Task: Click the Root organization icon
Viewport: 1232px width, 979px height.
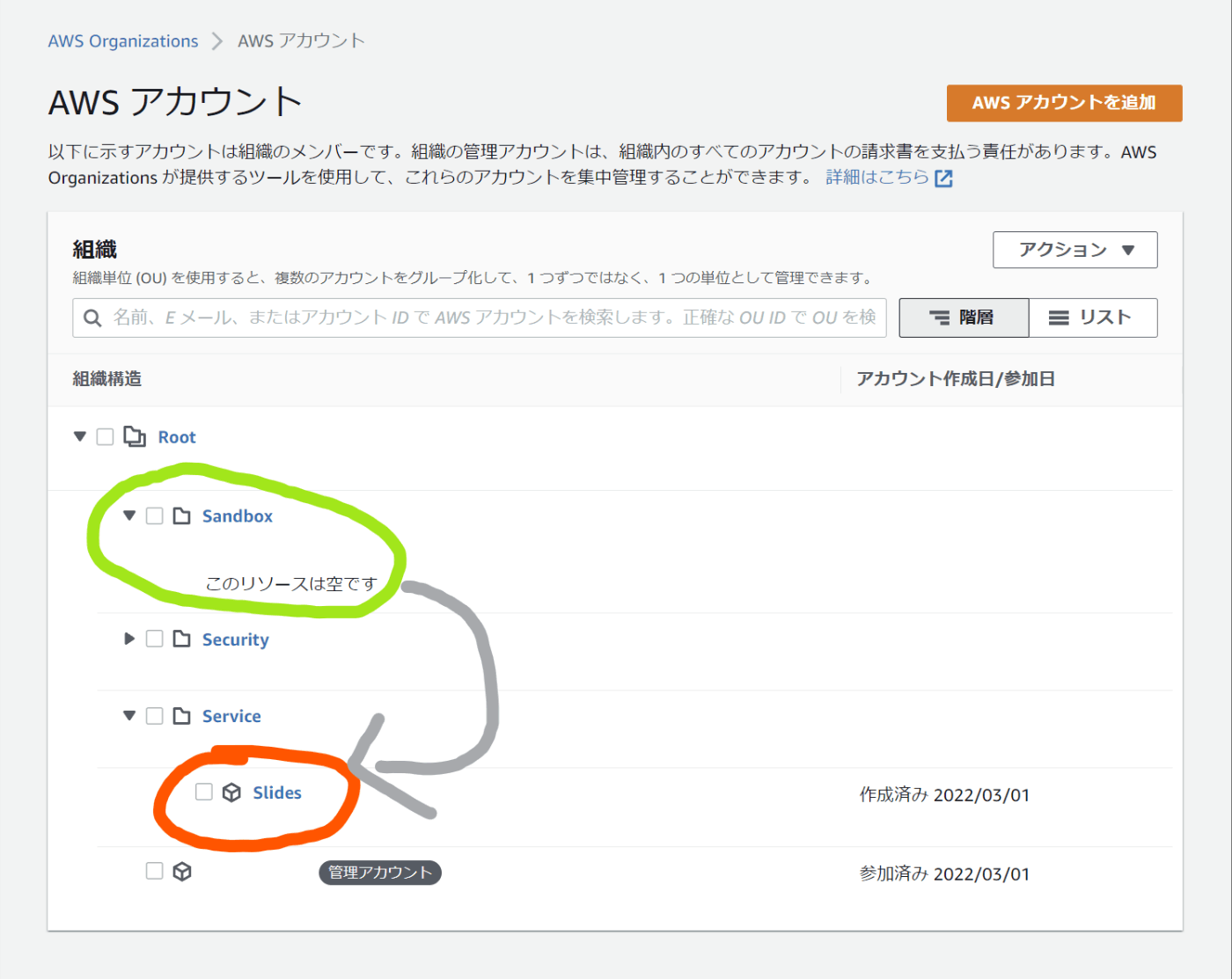Action: coord(135,436)
